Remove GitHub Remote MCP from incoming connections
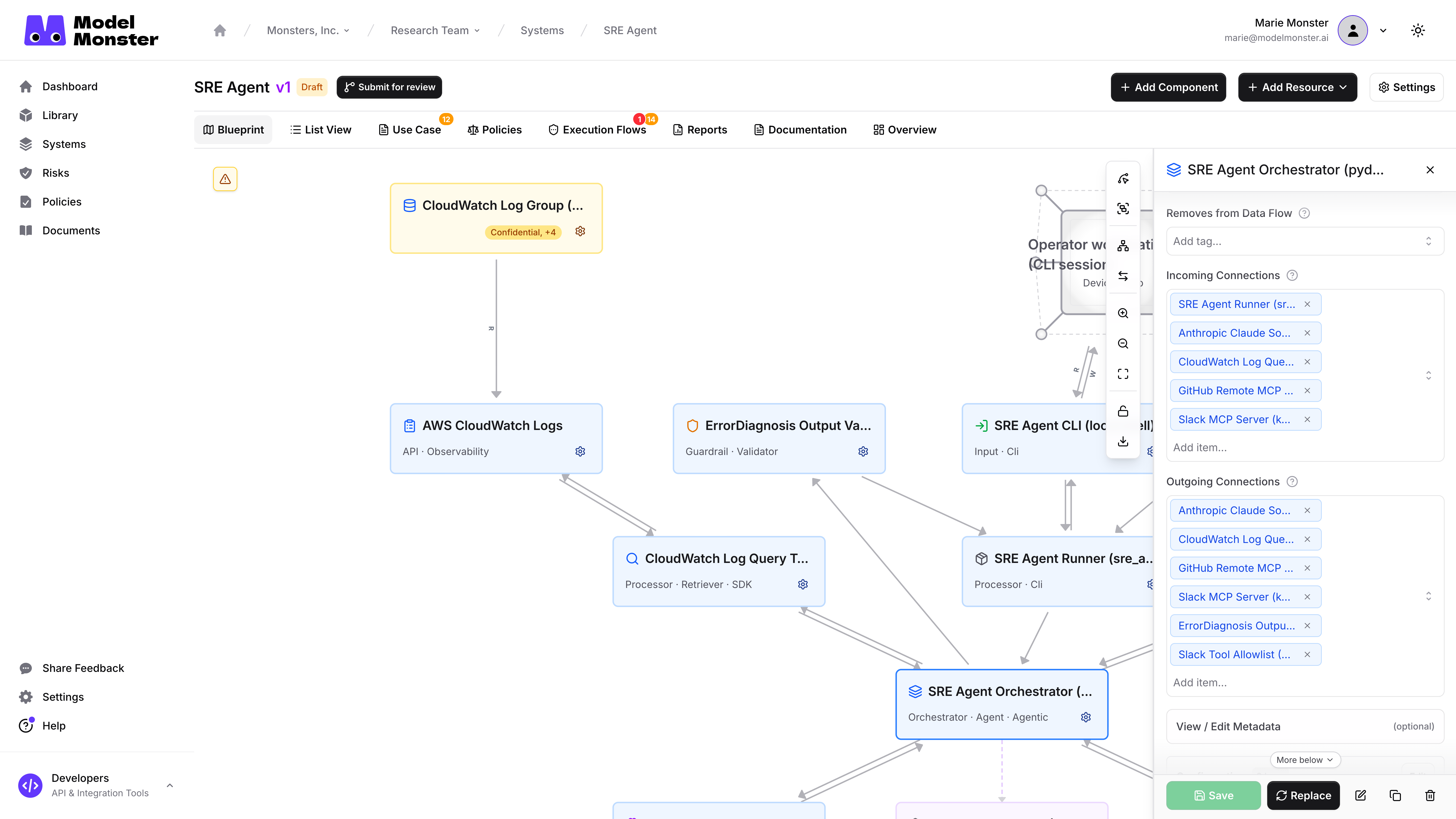The height and width of the screenshot is (819, 1456). click(x=1307, y=391)
